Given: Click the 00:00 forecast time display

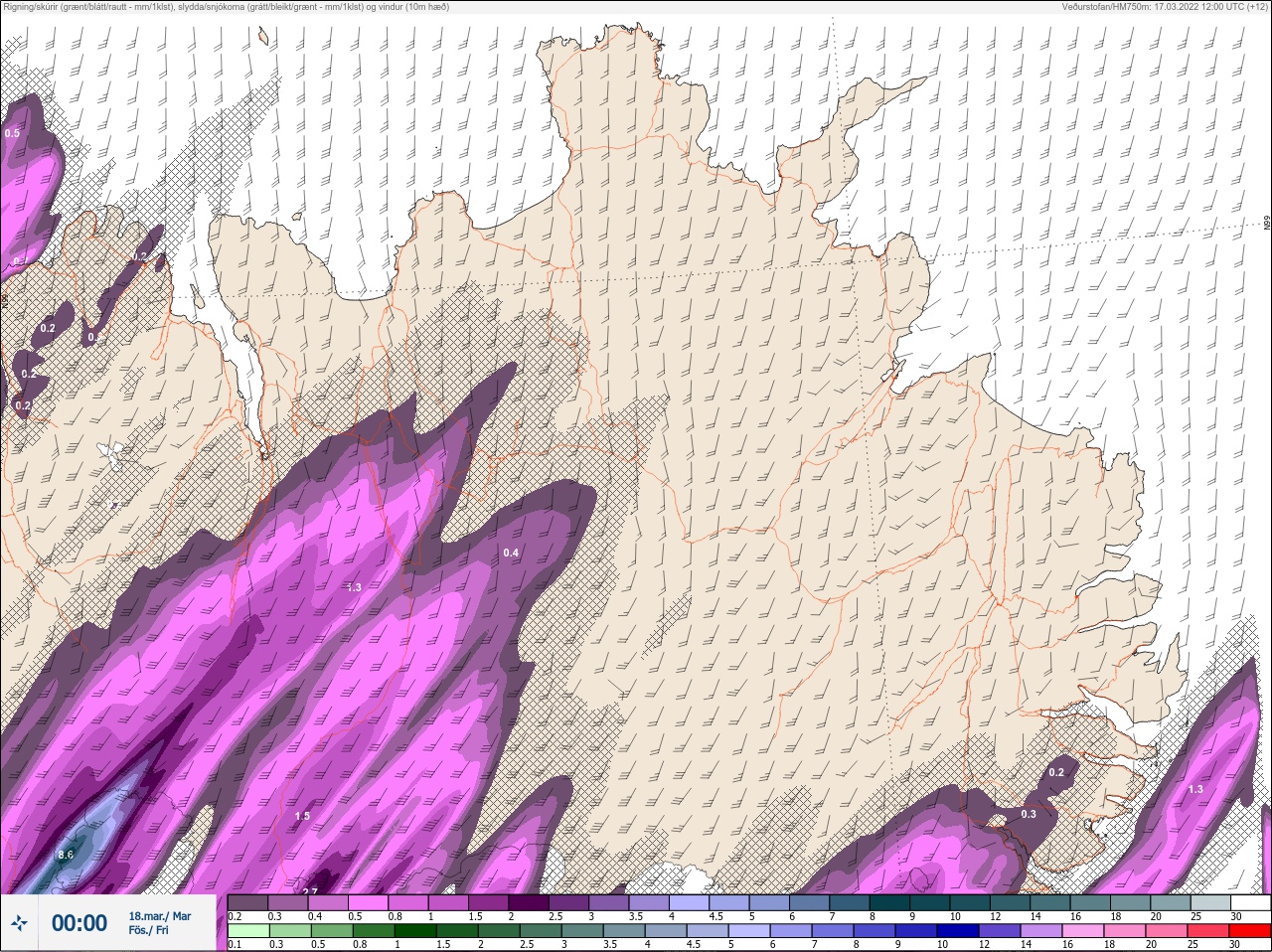Looking at the screenshot, I should pos(79,923).
